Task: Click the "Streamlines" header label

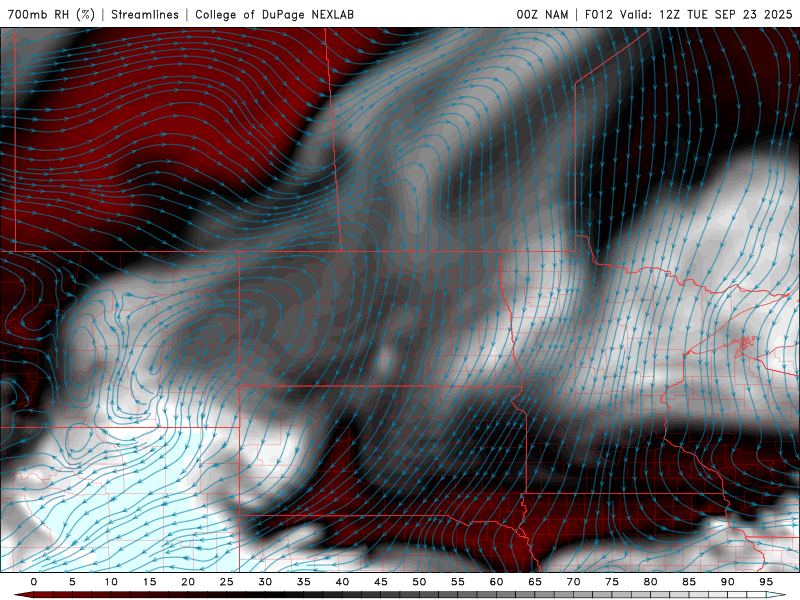Action: (x=145, y=14)
